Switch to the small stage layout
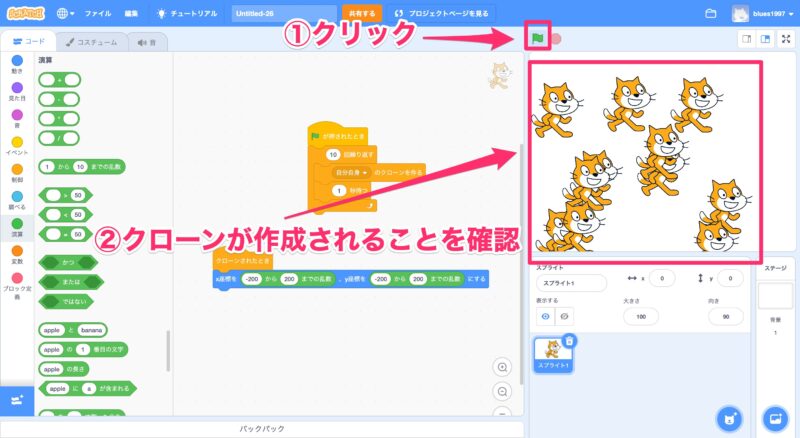 (745, 39)
